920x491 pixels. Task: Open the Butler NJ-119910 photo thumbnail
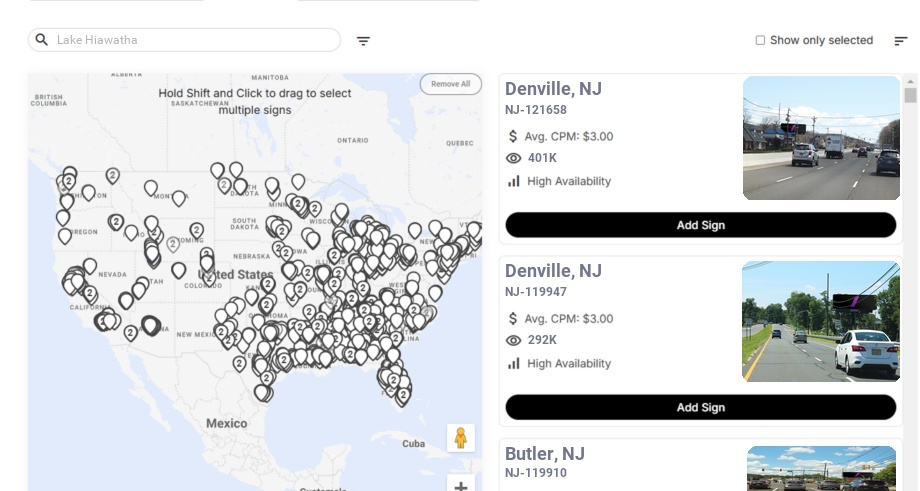point(821,469)
